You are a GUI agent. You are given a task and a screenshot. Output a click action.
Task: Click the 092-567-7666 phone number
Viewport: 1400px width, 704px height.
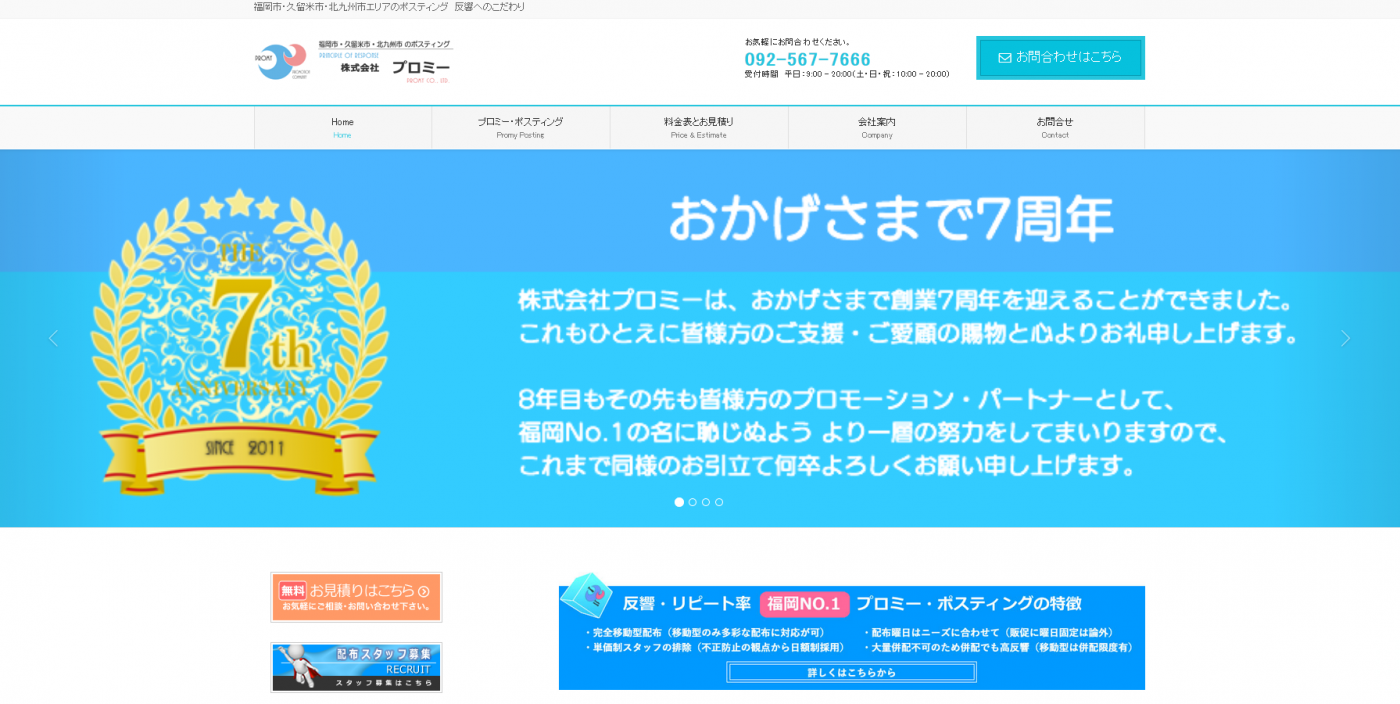pyautogui.click(x=807, y=58)
